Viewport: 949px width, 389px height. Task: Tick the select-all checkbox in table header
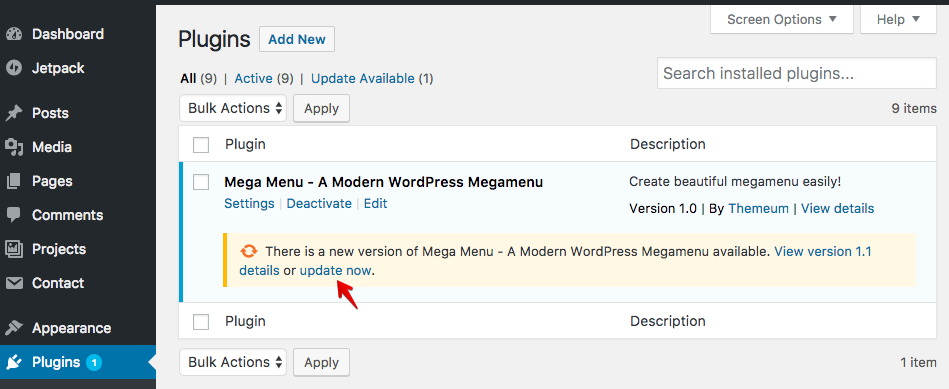pos(201,145)
